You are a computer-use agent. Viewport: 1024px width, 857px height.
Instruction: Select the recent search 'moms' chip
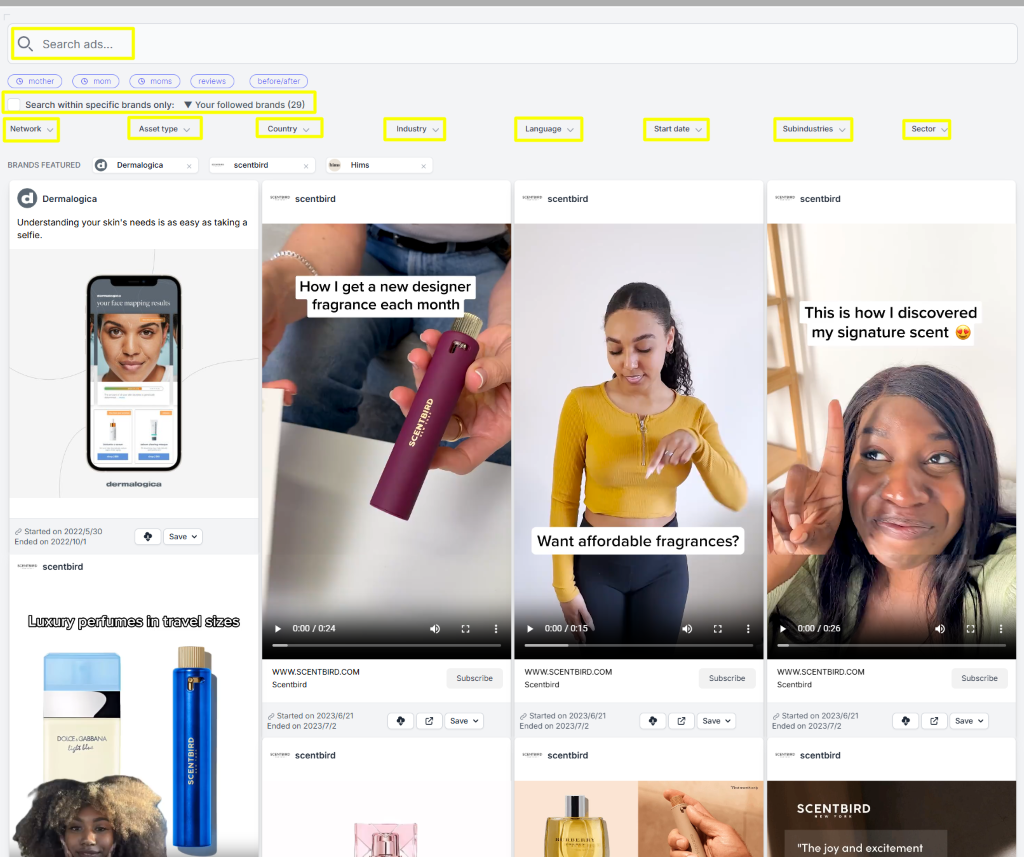click(155, 81)
